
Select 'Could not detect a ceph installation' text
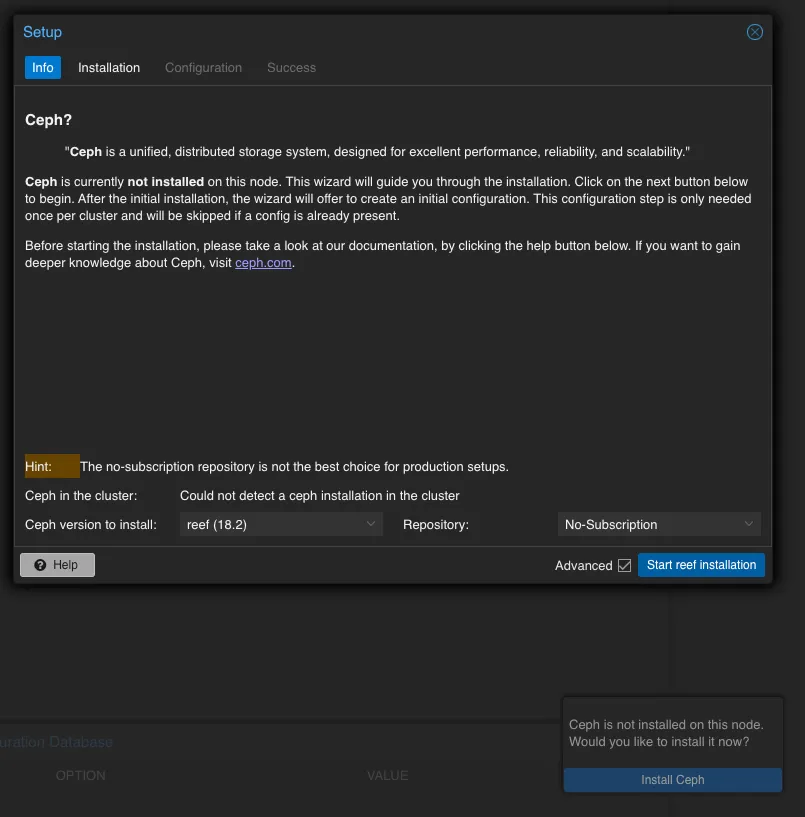click(x=319, y=496)
